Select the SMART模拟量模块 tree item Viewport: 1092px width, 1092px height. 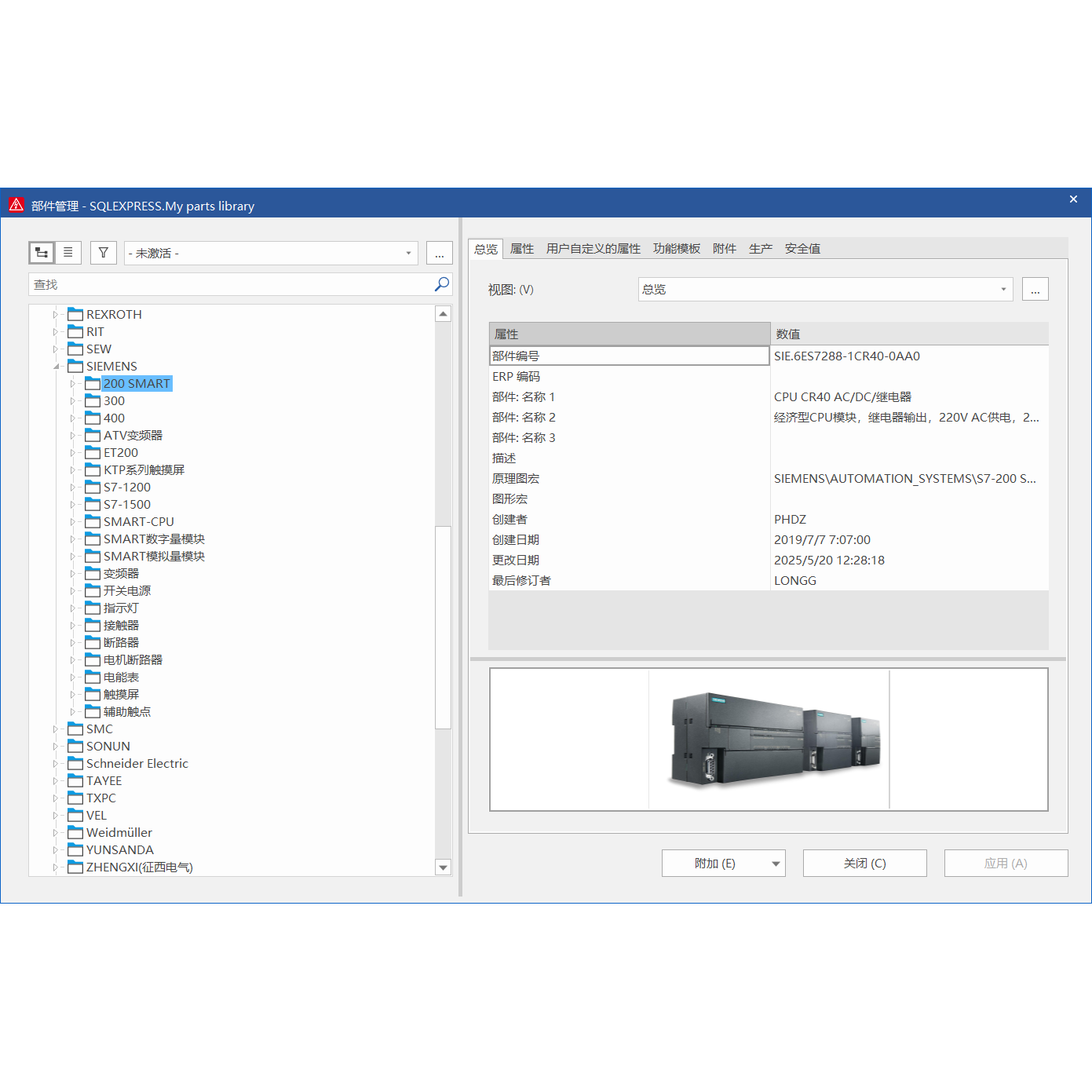tap(154, 556)
